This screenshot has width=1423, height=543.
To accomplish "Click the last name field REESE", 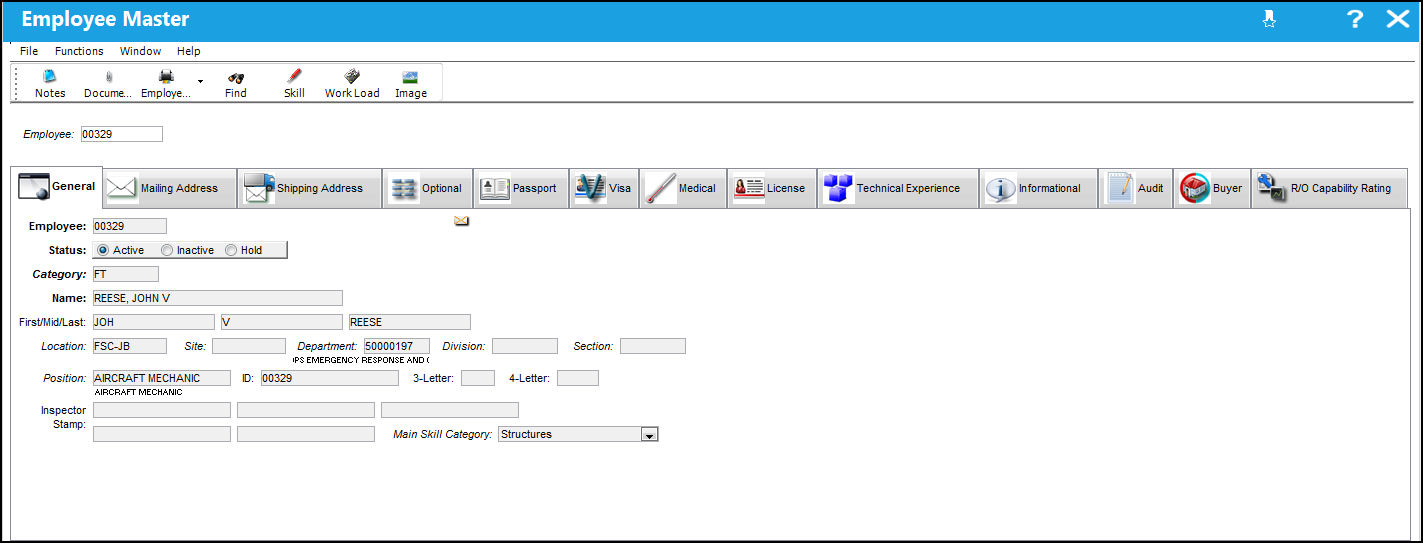I will pyautogui.click(x=409, y=322).
